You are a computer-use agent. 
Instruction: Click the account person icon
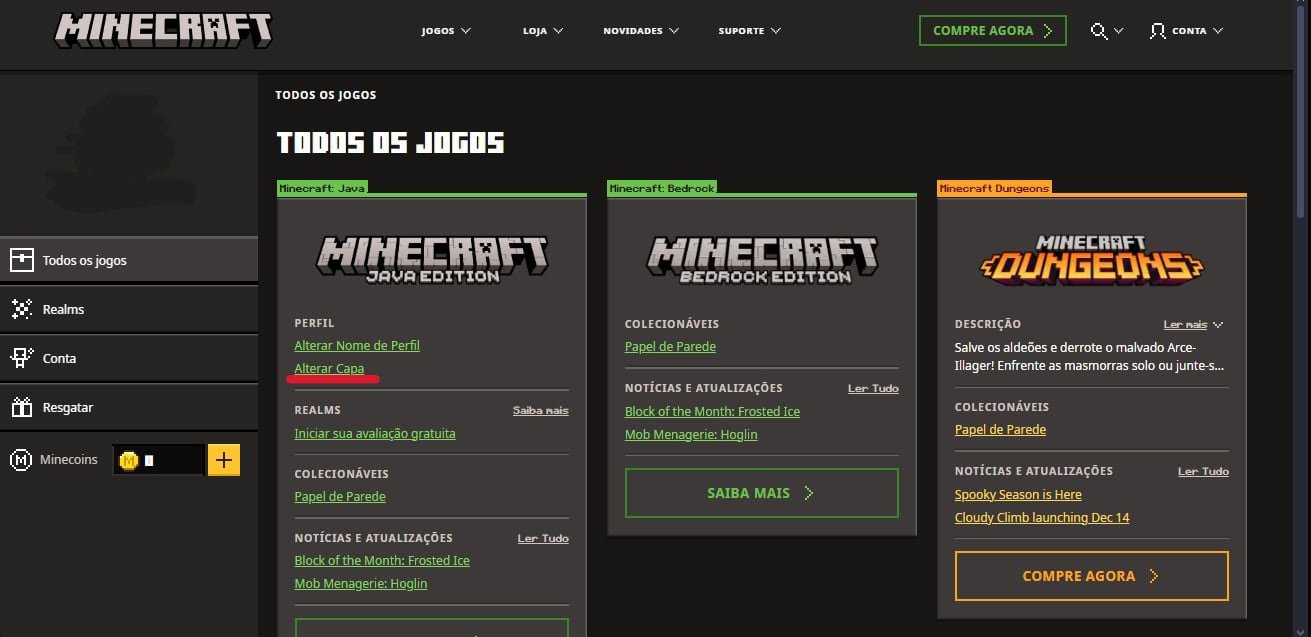pos(1158,31)
